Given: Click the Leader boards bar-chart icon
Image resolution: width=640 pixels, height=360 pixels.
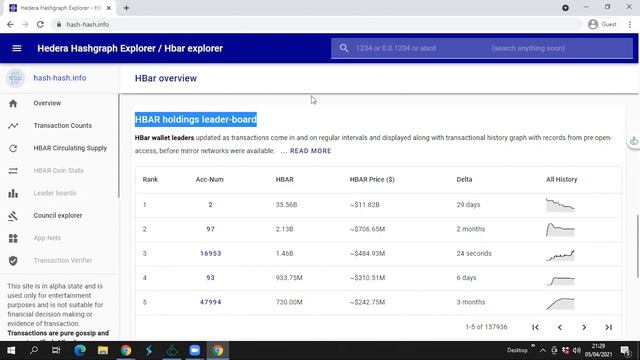Looking at the screenshot, I should pos(13,193).
